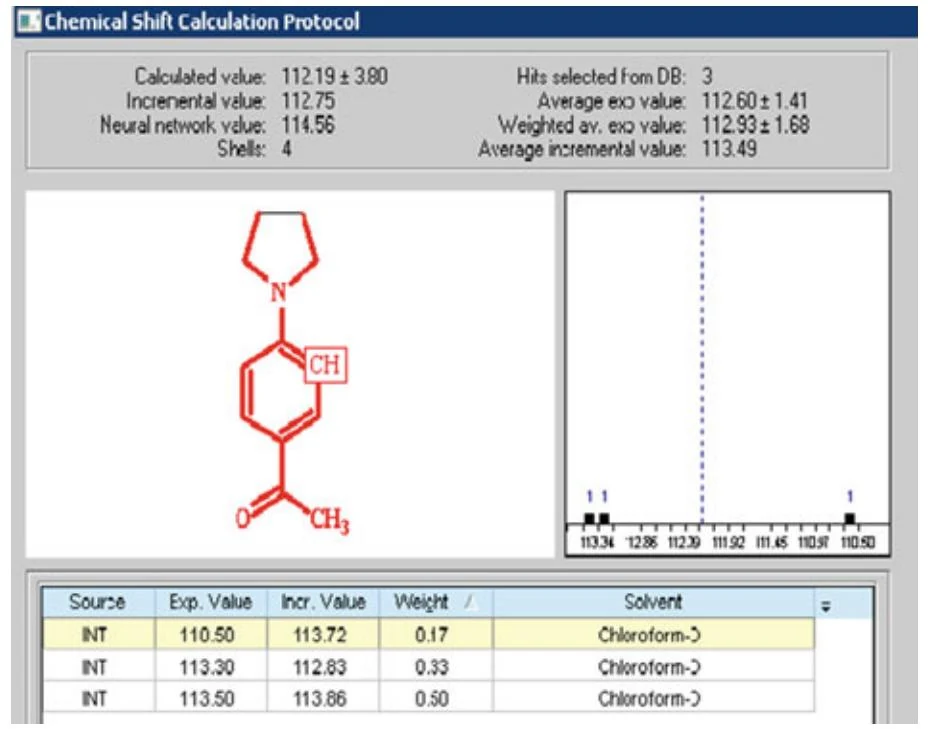The image size is (929, 729).
Task: Click the Average exp value 112.60 ± 1.41
Action: coord(754,101)
